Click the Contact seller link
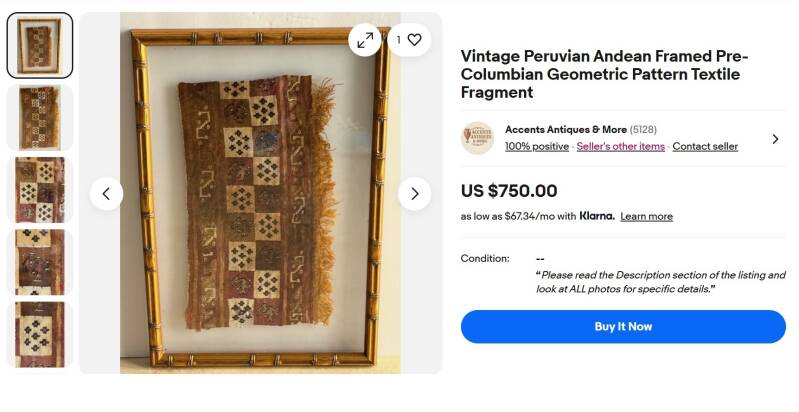 point(705,146)
